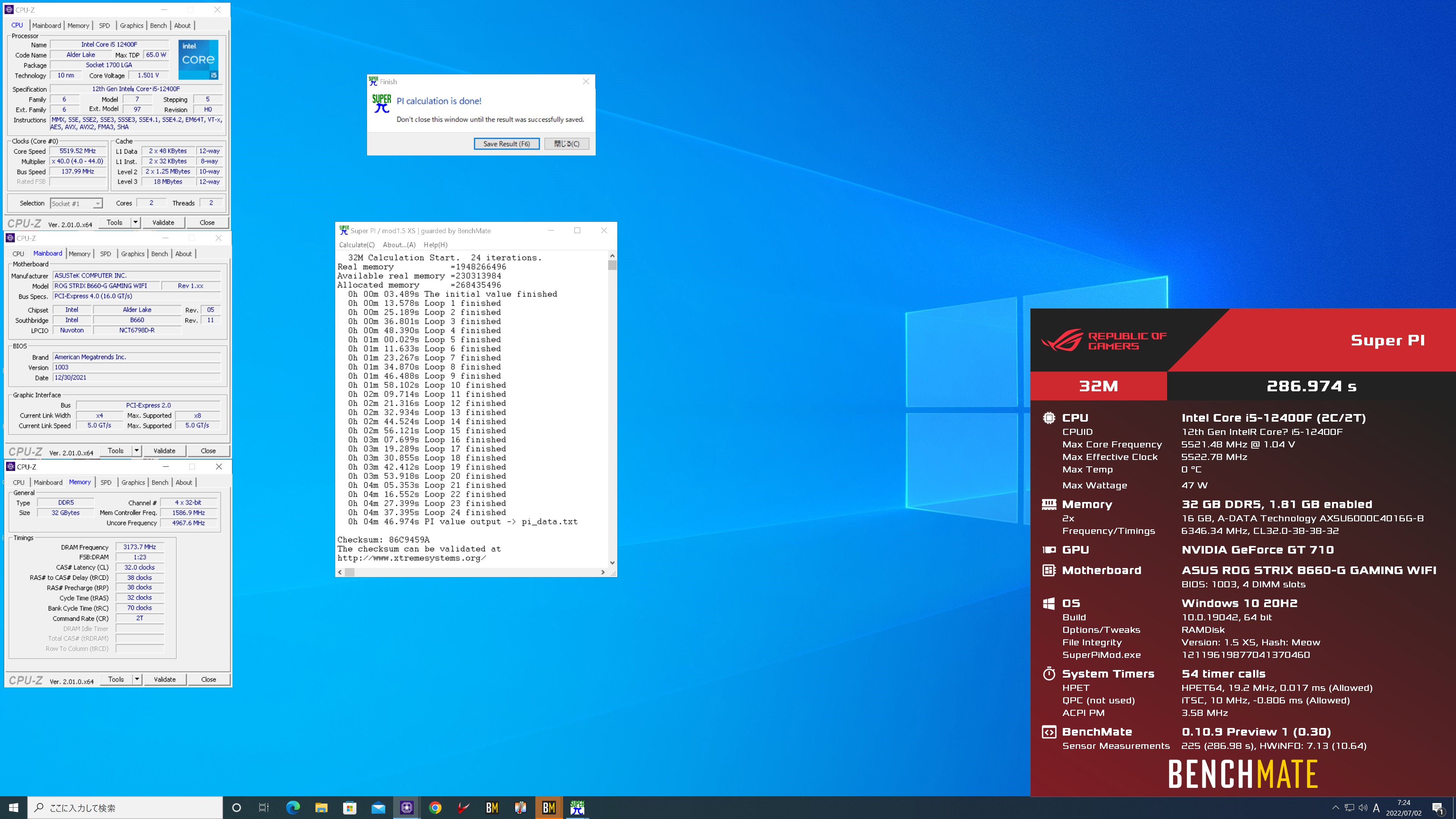Show hidden system tray icons
Image resolution: width=1456 pixels, height=819 pixels.
[x=1335, y=808]
